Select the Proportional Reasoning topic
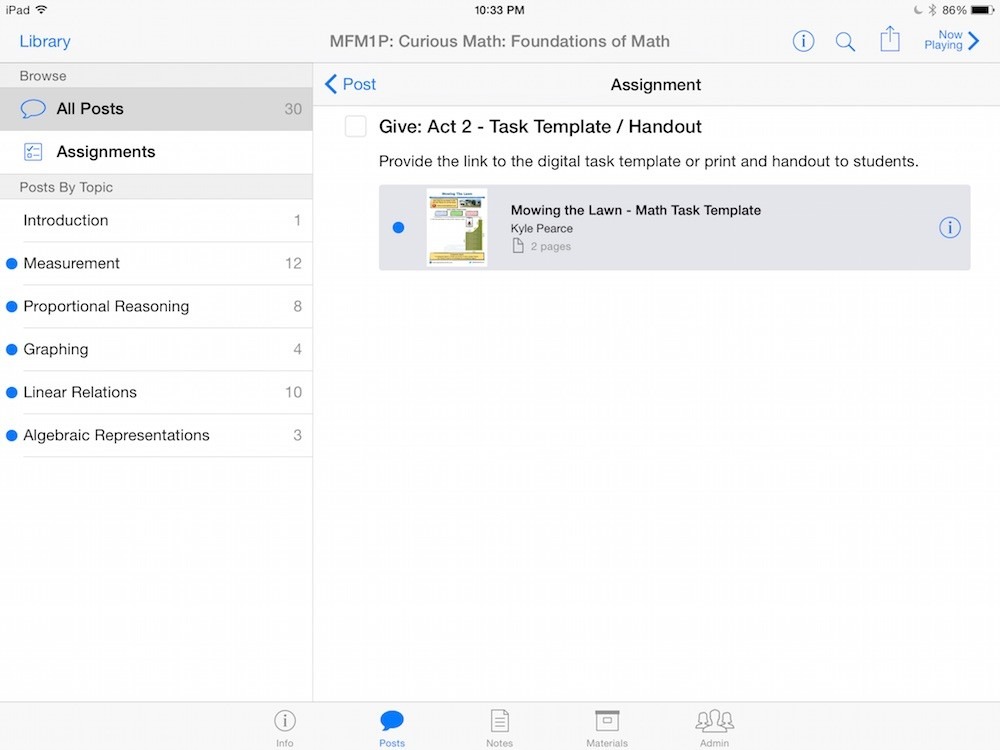 tap(106, 306)
